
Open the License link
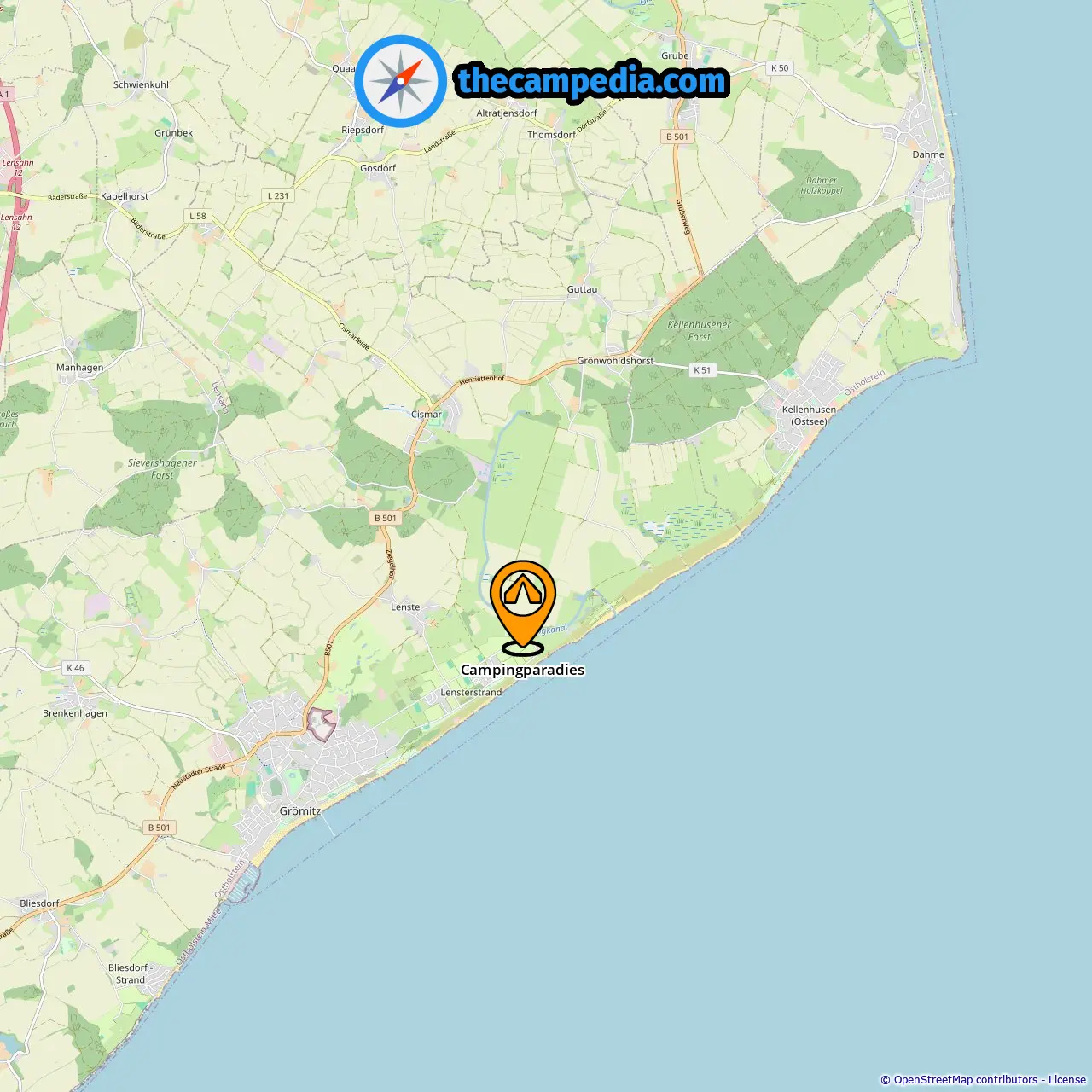[x=1067, y=1080]
